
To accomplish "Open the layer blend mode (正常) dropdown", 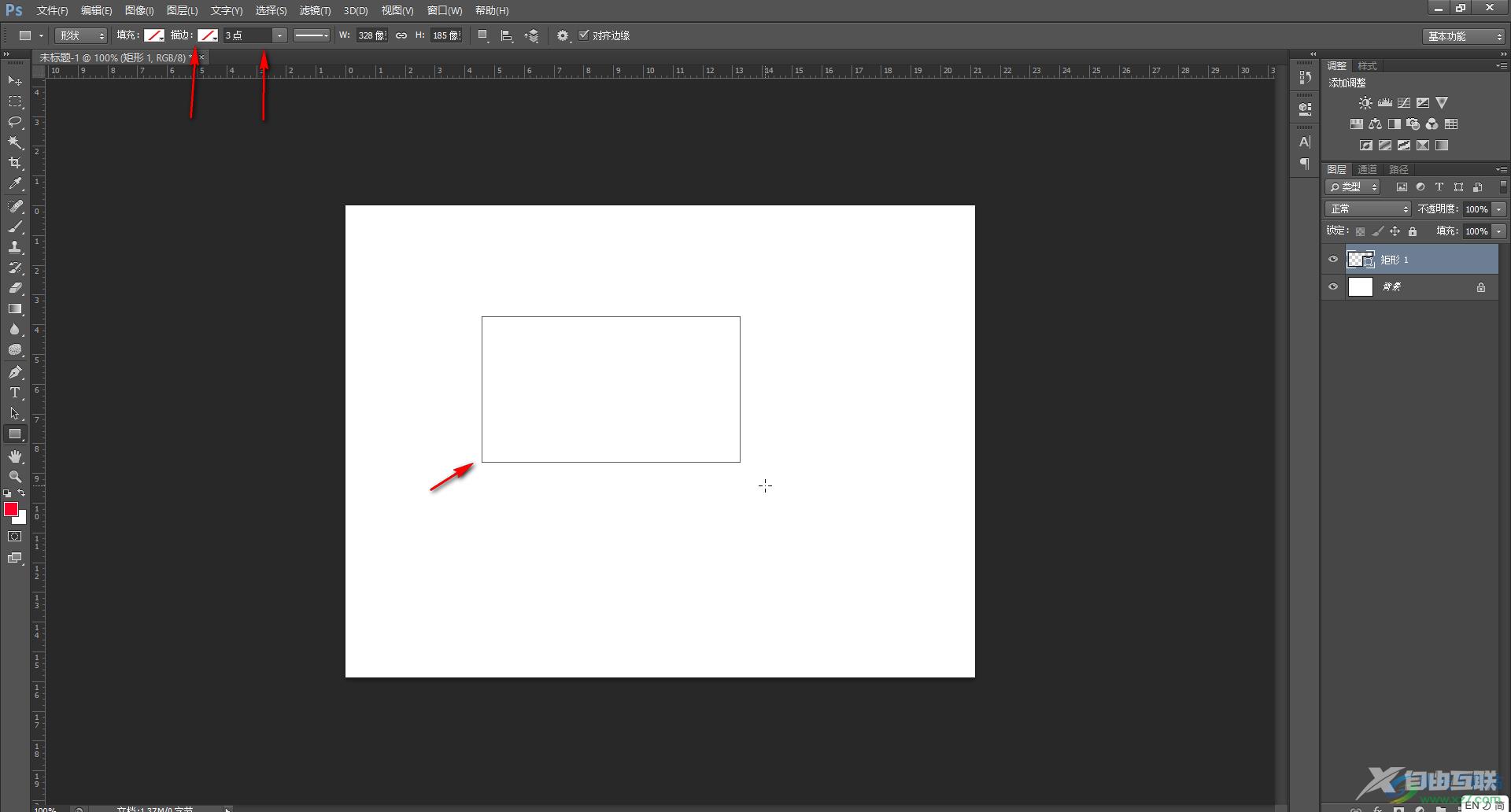I will click(1369, 209).
